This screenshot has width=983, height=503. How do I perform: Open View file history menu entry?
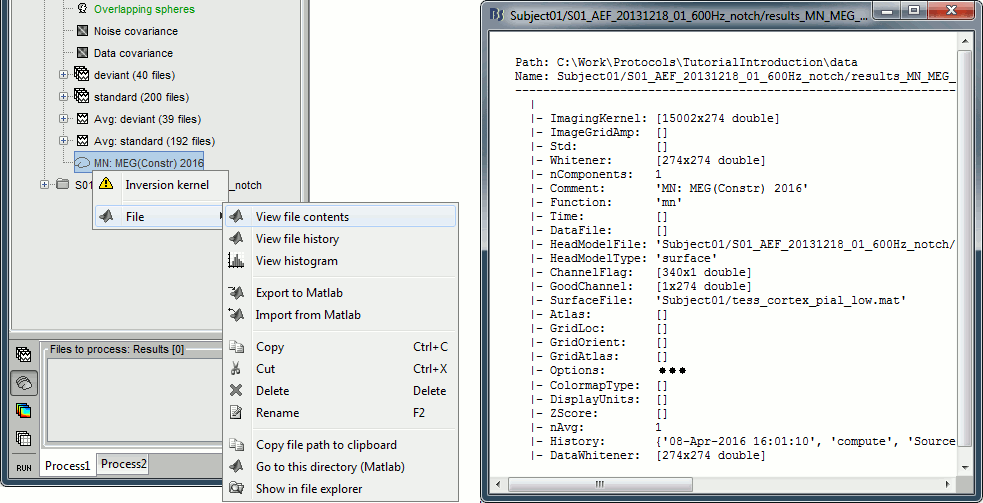(297, 239)
